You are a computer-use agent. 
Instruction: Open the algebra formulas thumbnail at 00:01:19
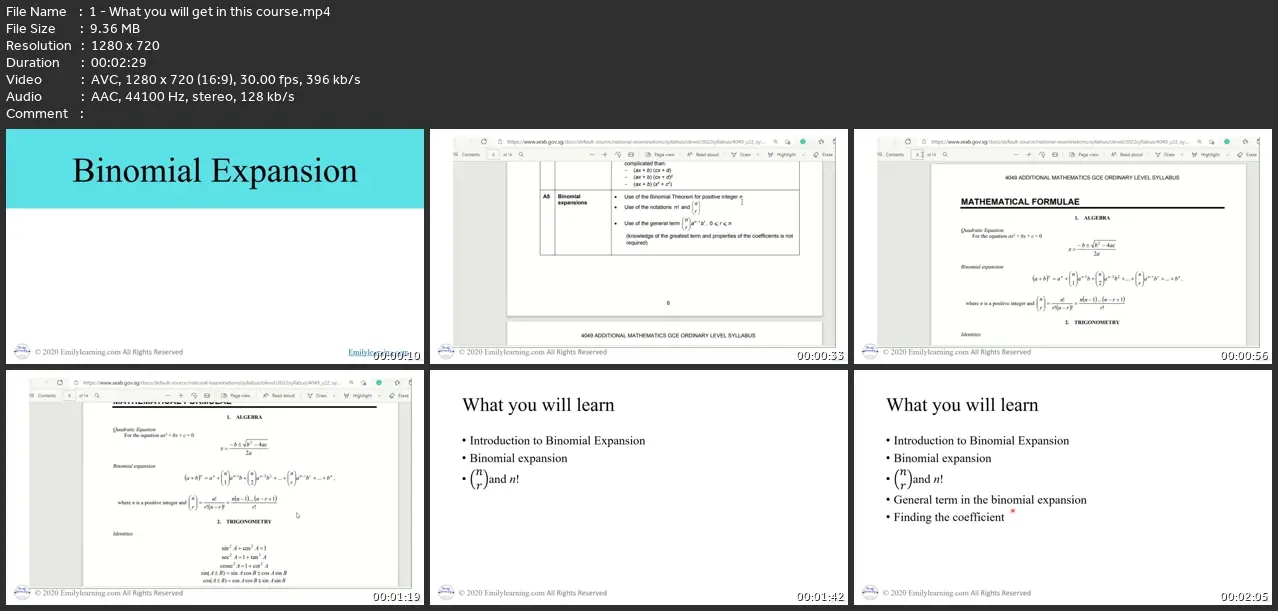[x=215, y=488]
